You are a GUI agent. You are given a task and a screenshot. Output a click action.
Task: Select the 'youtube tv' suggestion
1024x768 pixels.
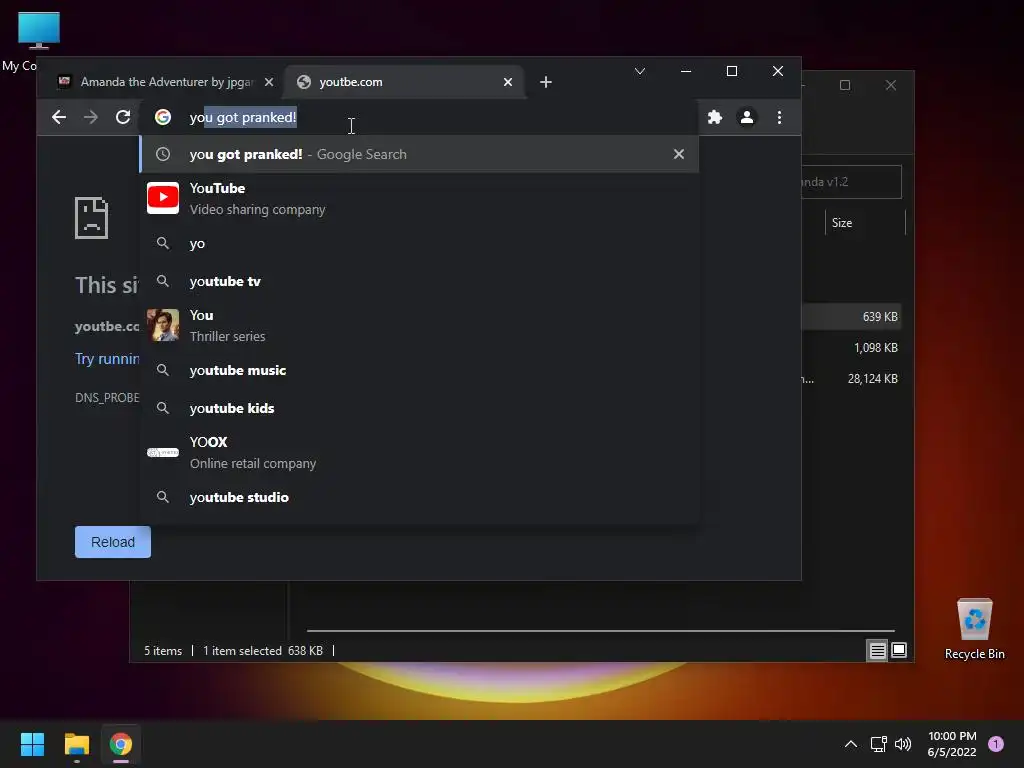[x=419, y=281]
